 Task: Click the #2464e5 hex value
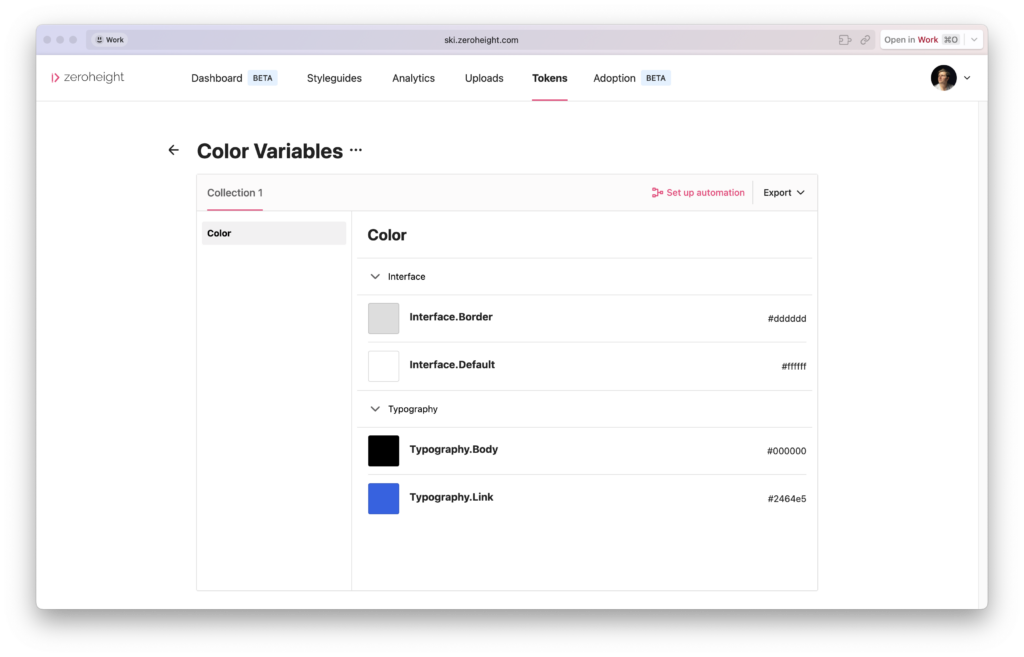tap(786, 499)
